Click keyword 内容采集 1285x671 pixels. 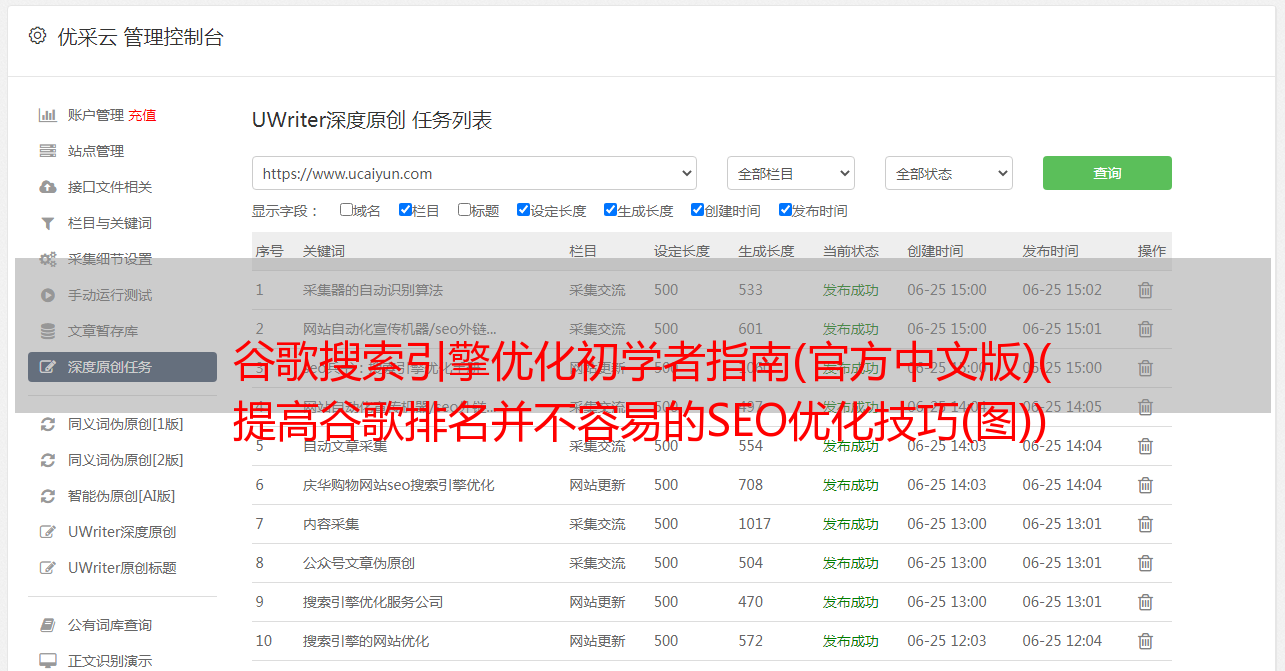click(x=331, y=524)
